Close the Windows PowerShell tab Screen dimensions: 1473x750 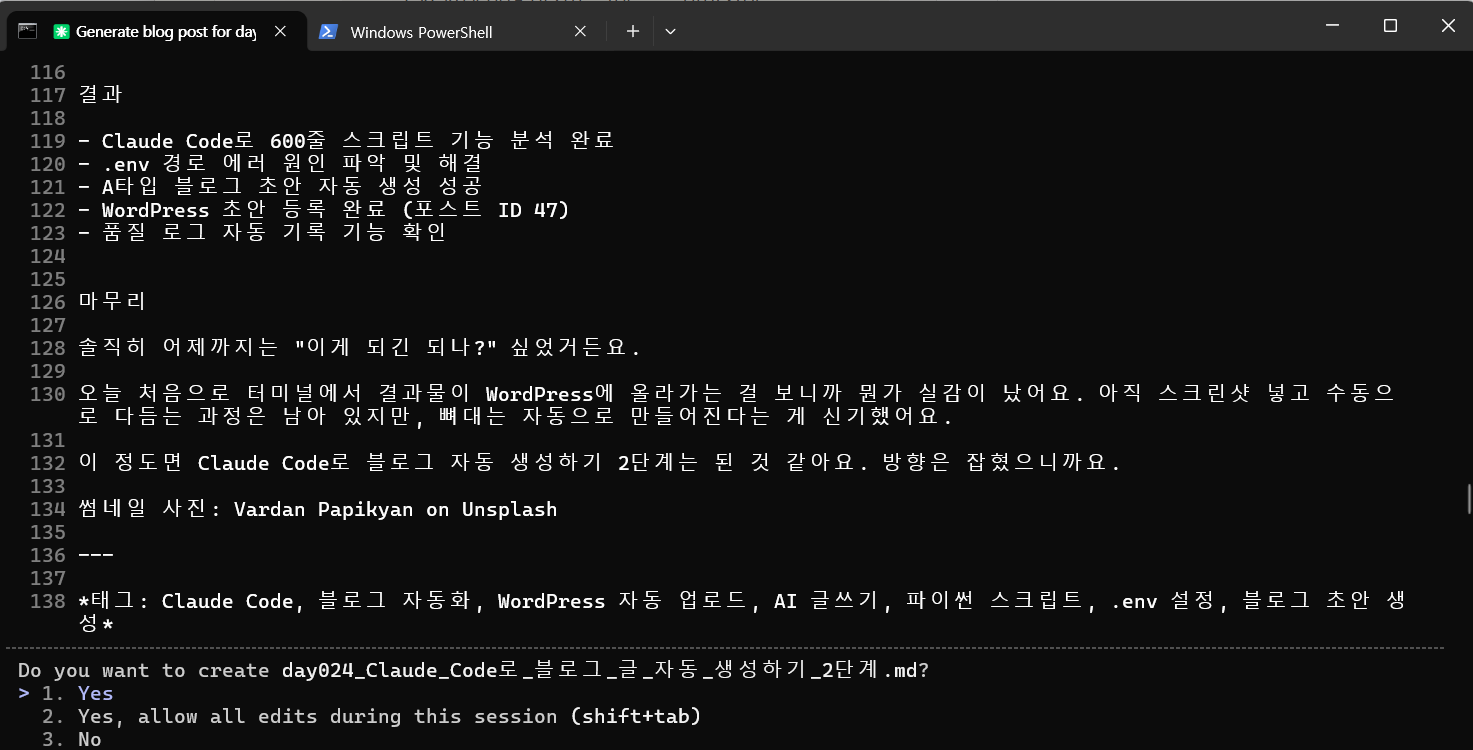click(580, 31)
